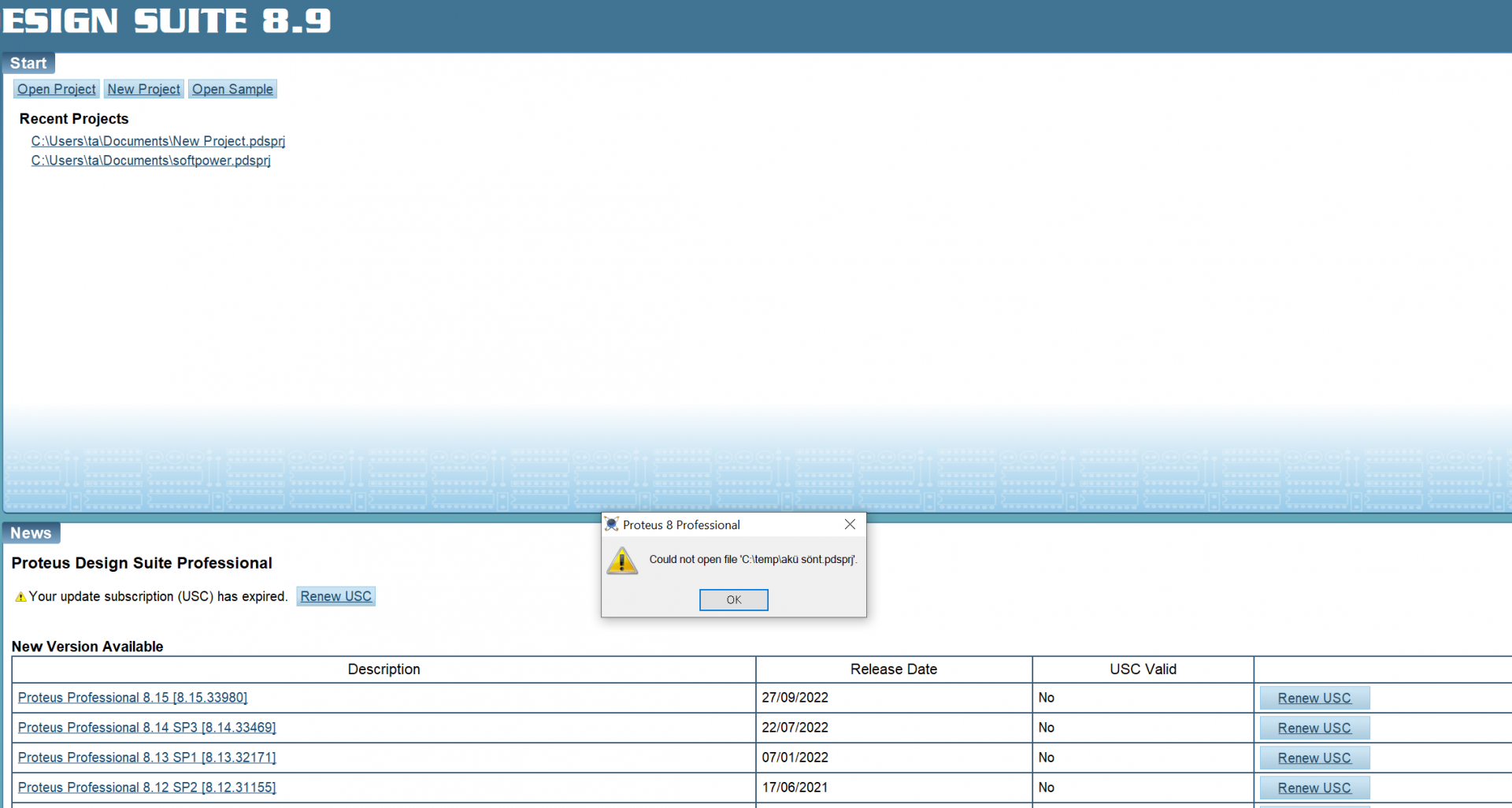Open recent project New Project.pdsprj
1512x808 pixels.
[x=158, y=141]
